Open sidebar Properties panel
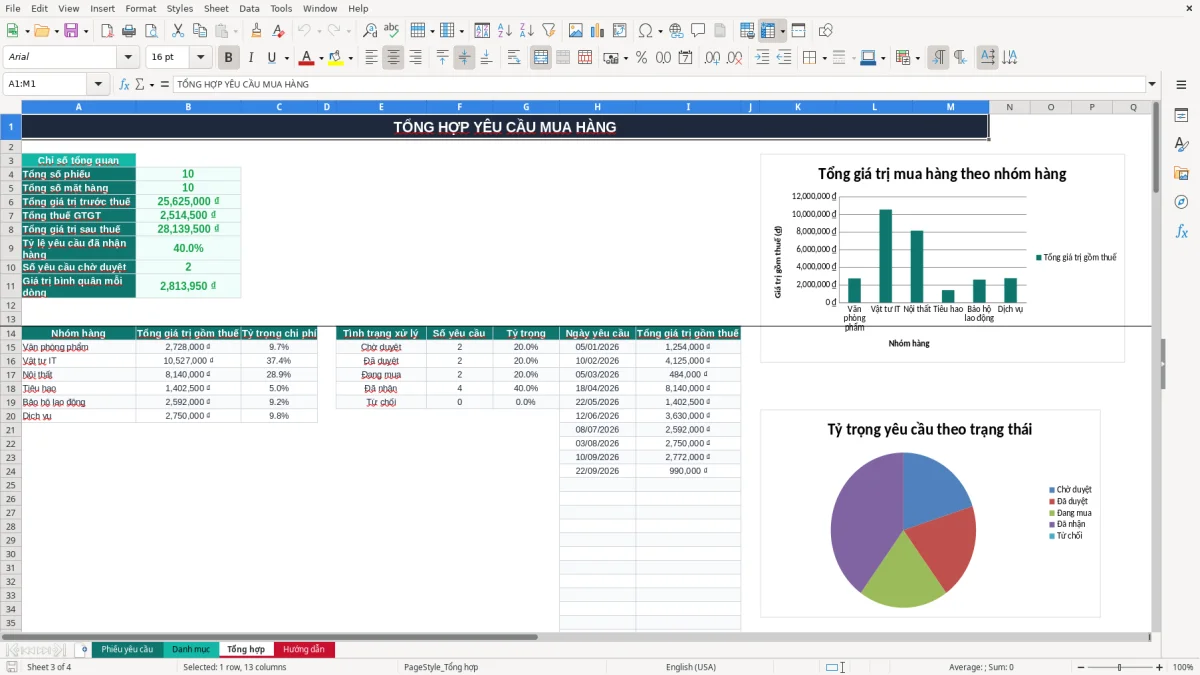This screenshot has width=1200, height=675. pyautogui.click(x=1181, y=116)
